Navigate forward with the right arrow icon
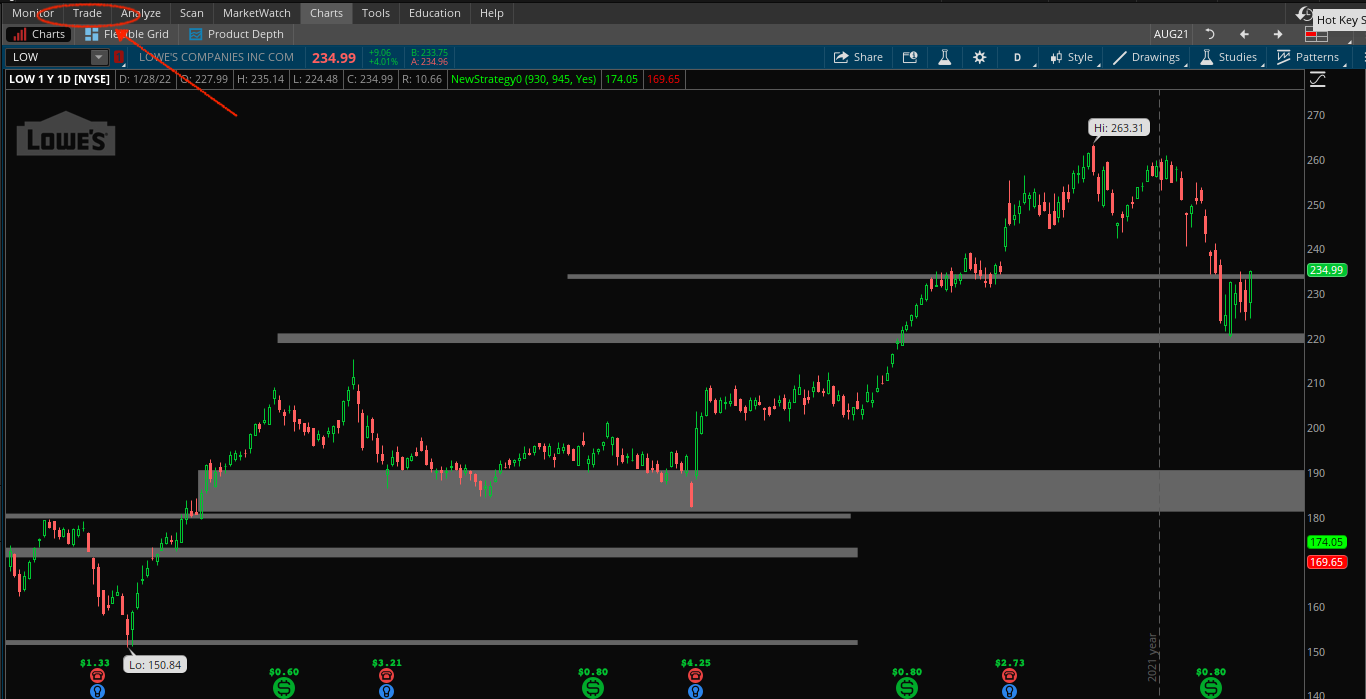Screen dimensions: 1366x699 tap(1278, 33)
